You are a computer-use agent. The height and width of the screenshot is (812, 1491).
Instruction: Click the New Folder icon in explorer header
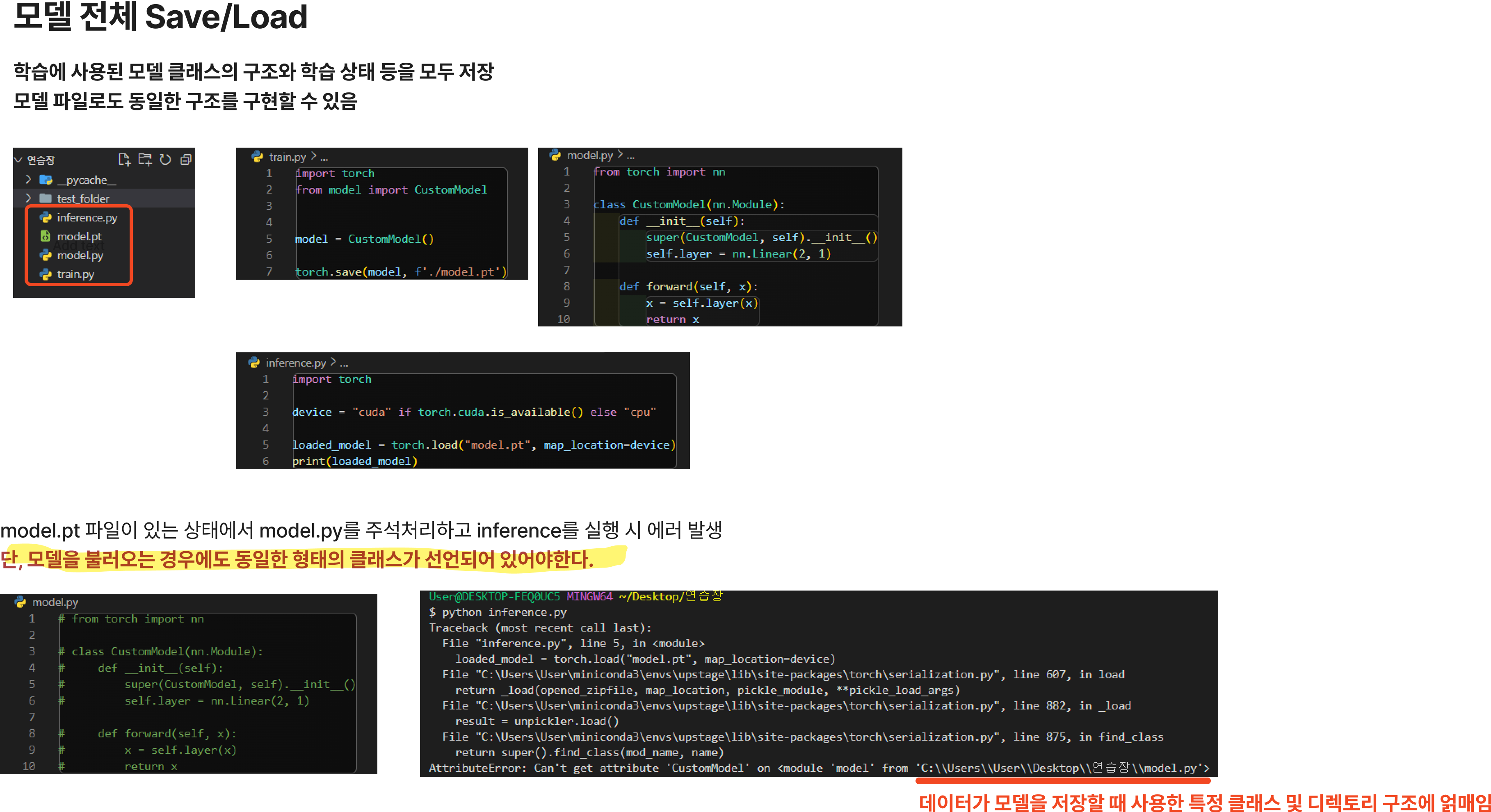tap(145, 159)
